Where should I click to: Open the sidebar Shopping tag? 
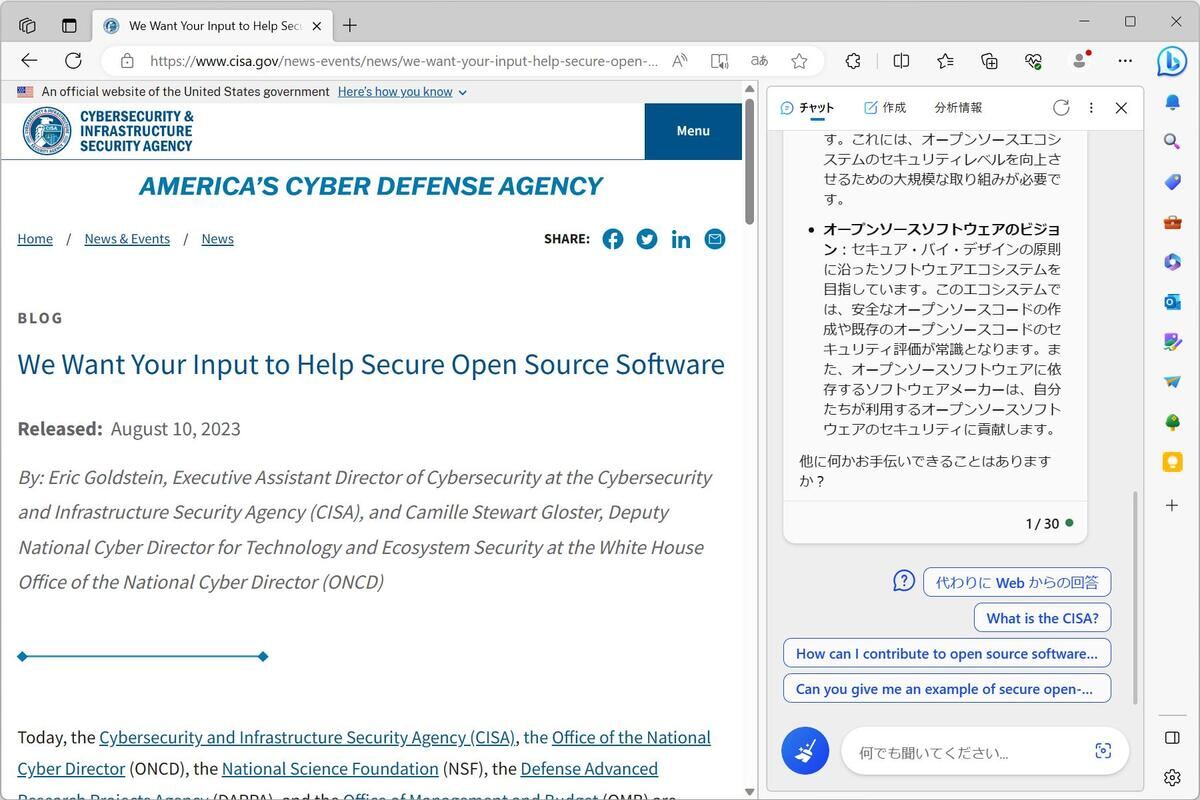click(x=1173, y=182)
